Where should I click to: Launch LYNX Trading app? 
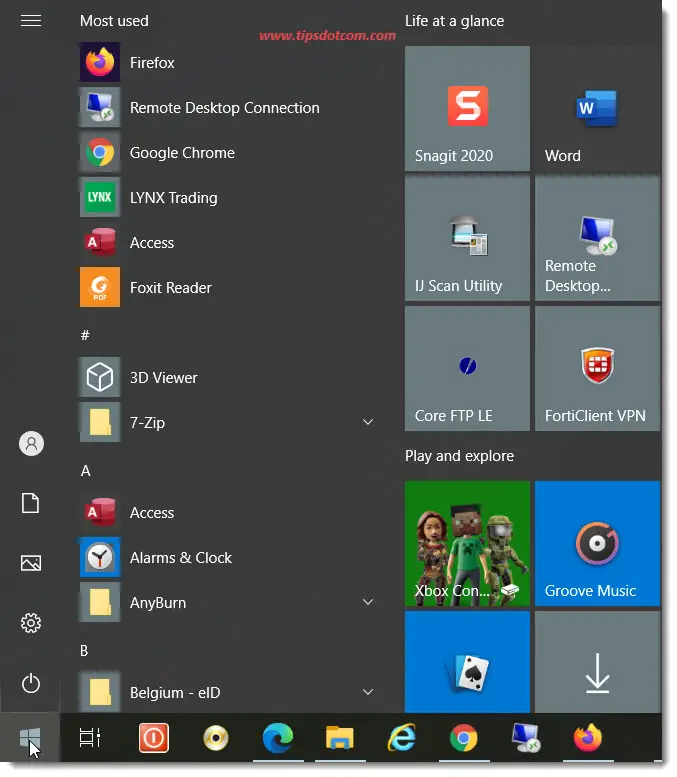[x=228, y=197]
